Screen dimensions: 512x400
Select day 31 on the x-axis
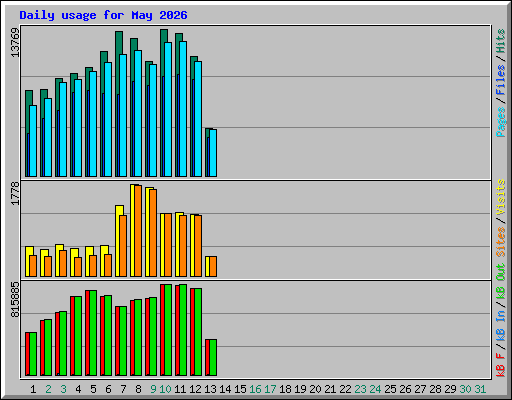point(480,389)
